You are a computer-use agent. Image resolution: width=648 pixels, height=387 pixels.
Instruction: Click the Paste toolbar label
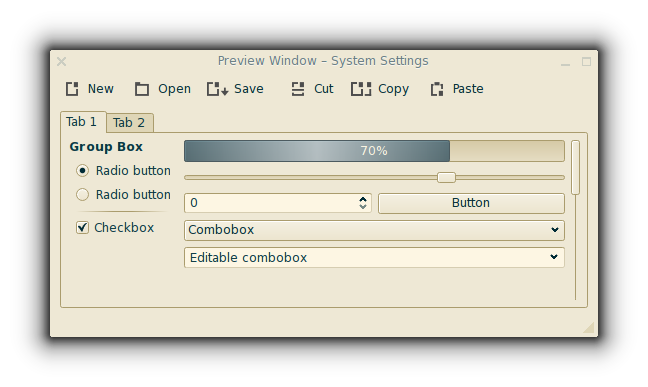point(468,89)
